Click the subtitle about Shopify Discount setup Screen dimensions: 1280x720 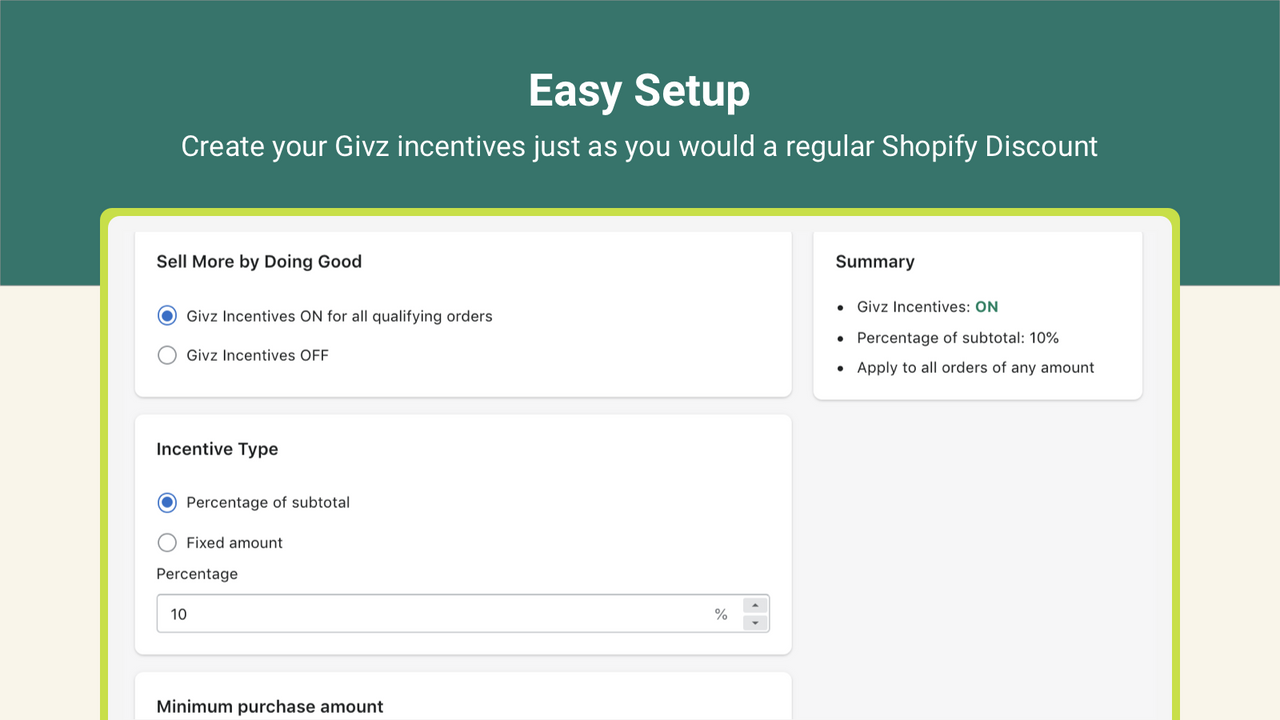(x=639, y=146)
